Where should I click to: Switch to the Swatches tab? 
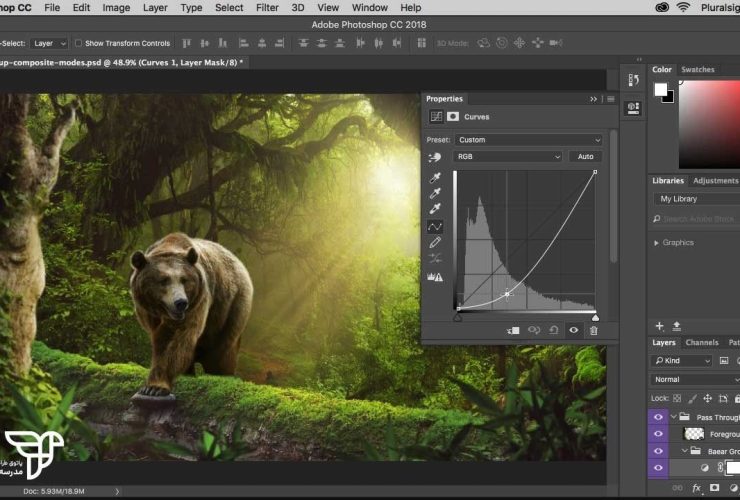pos(698,69)
